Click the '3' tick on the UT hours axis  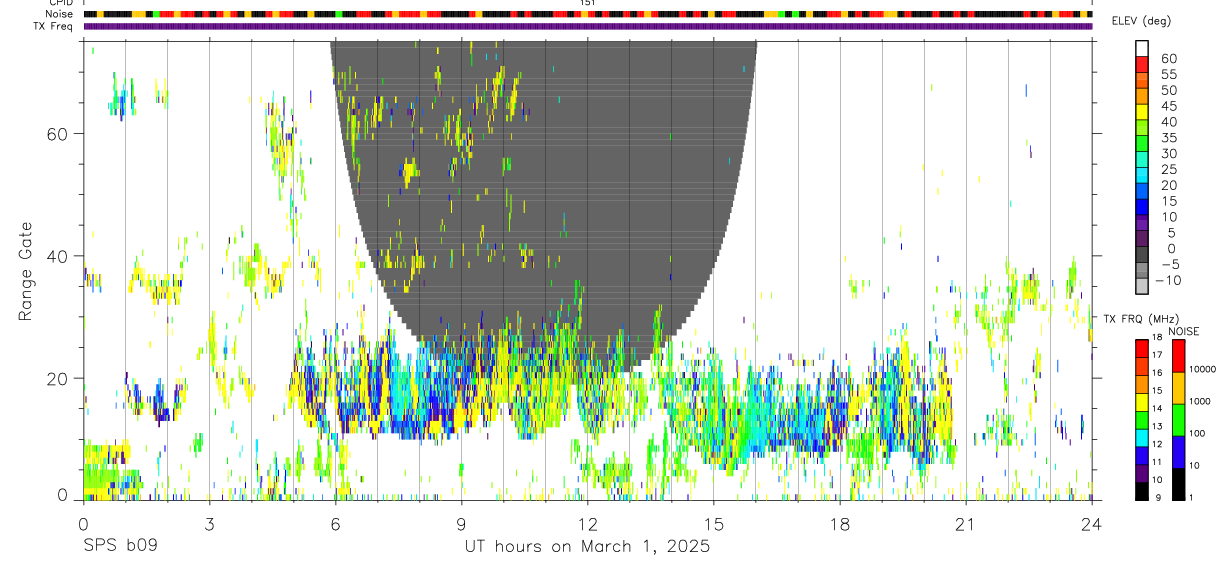click(x=209, y=523)
